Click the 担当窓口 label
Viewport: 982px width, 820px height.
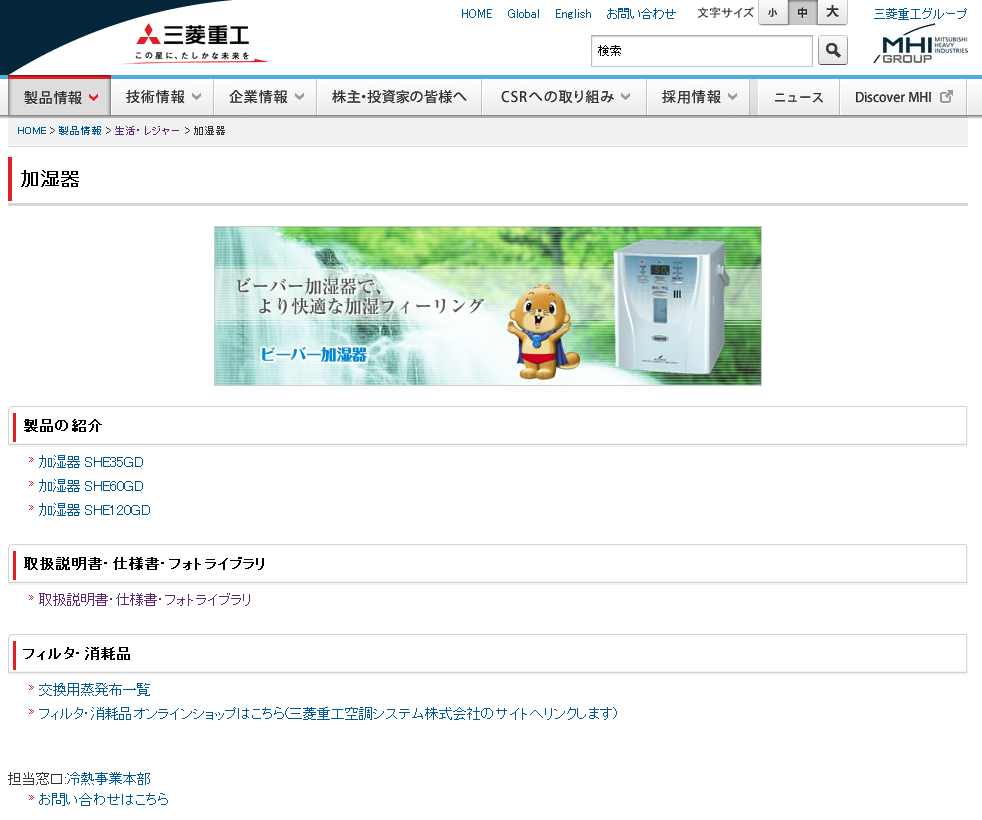pos(35,779)
